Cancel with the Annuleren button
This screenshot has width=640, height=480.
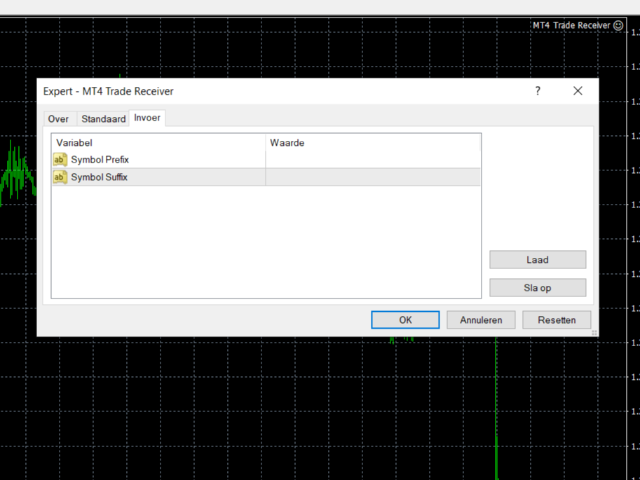(481, 320)
